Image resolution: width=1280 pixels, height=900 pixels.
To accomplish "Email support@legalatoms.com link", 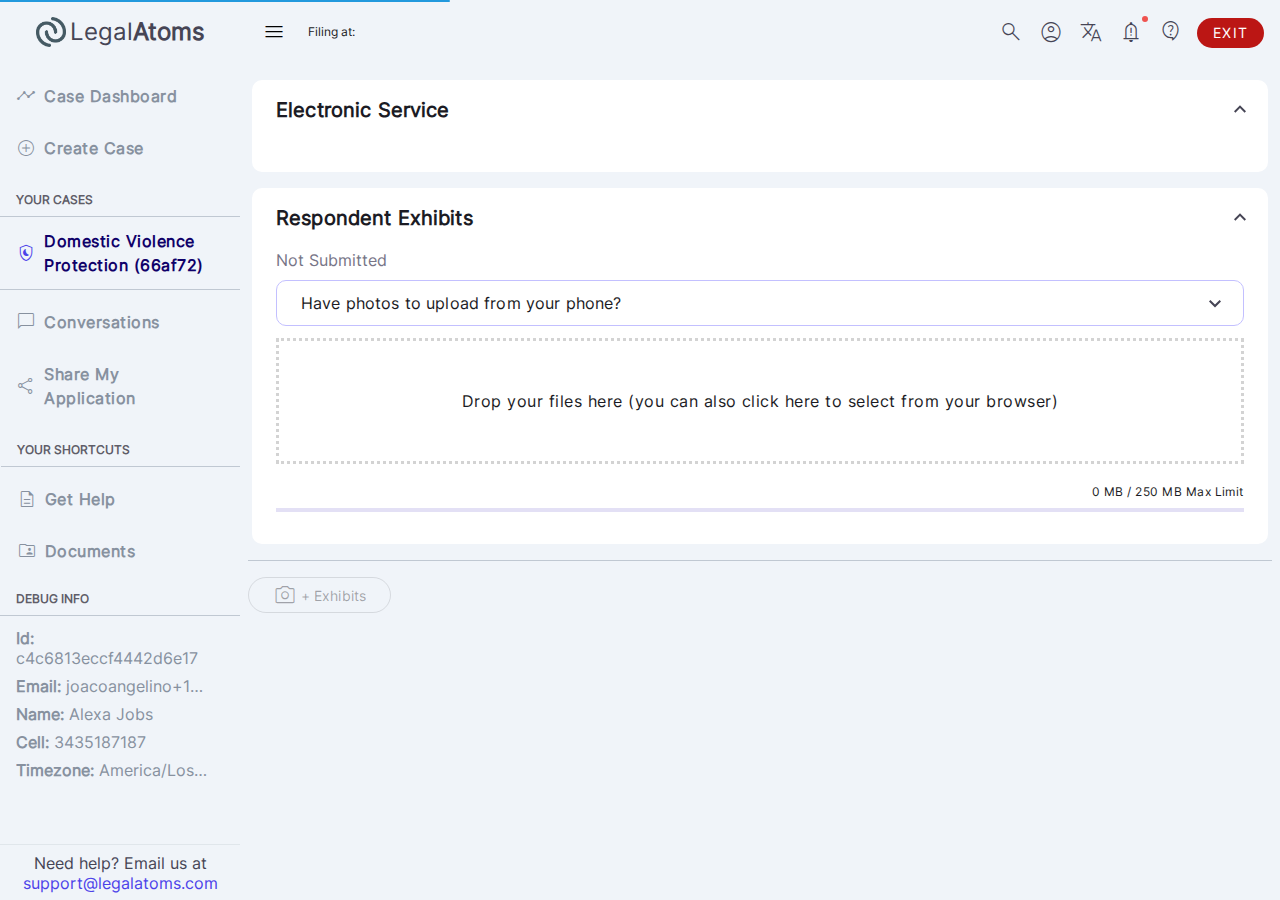I will pyautogui.click(x=120, y=883).
